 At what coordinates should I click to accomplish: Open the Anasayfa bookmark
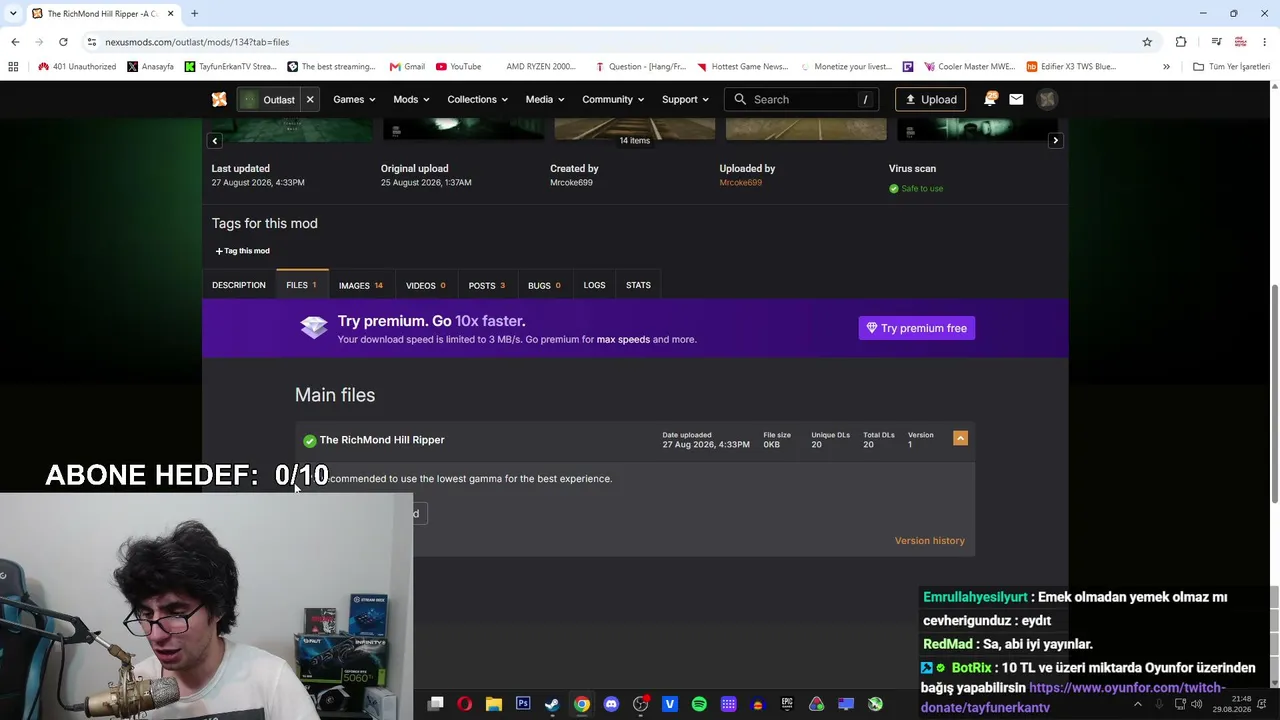pyautogui.click(x=150, y=67)
